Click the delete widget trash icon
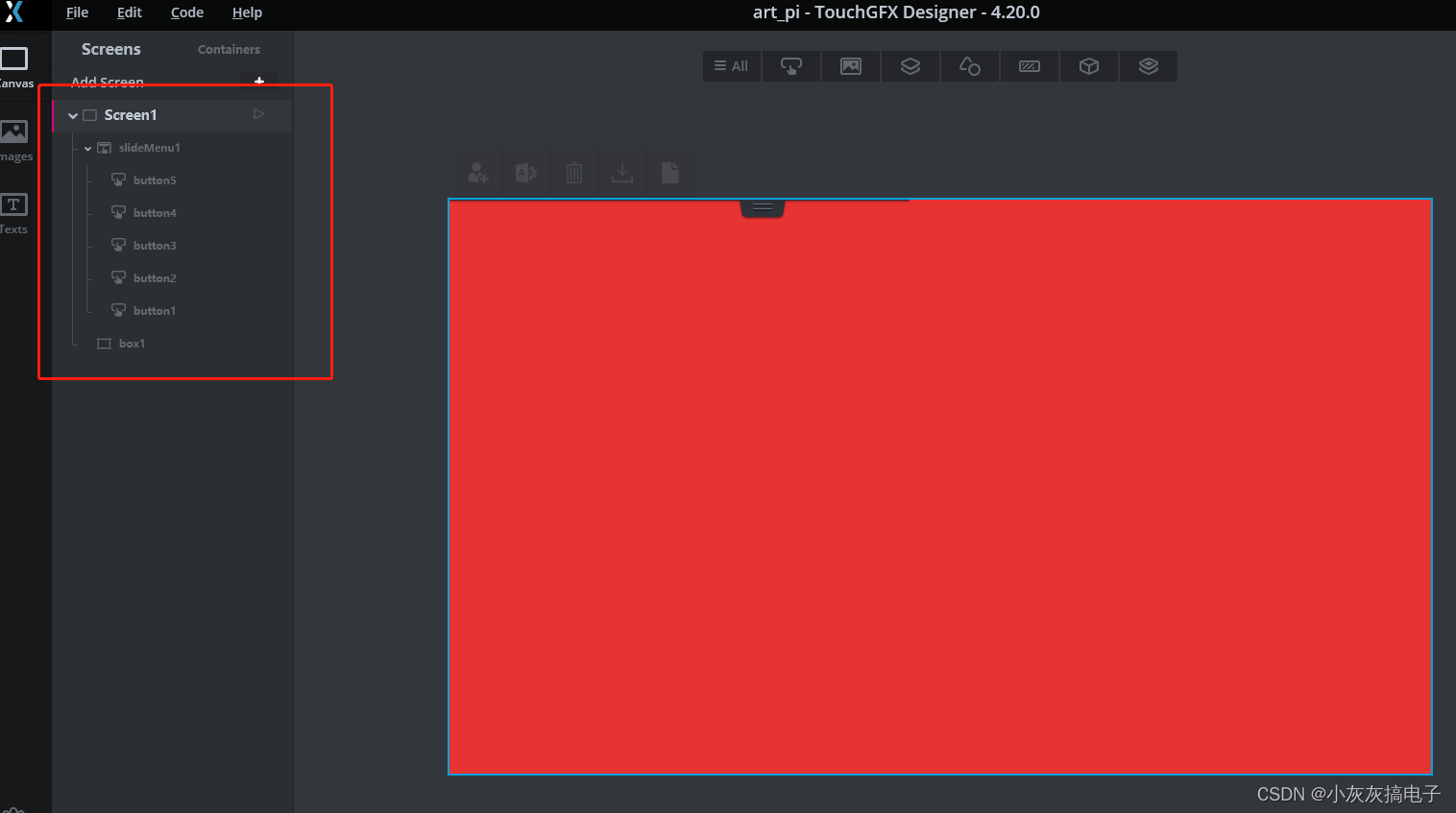This screenshot has width=1456, height=813. tap(573, 172)
